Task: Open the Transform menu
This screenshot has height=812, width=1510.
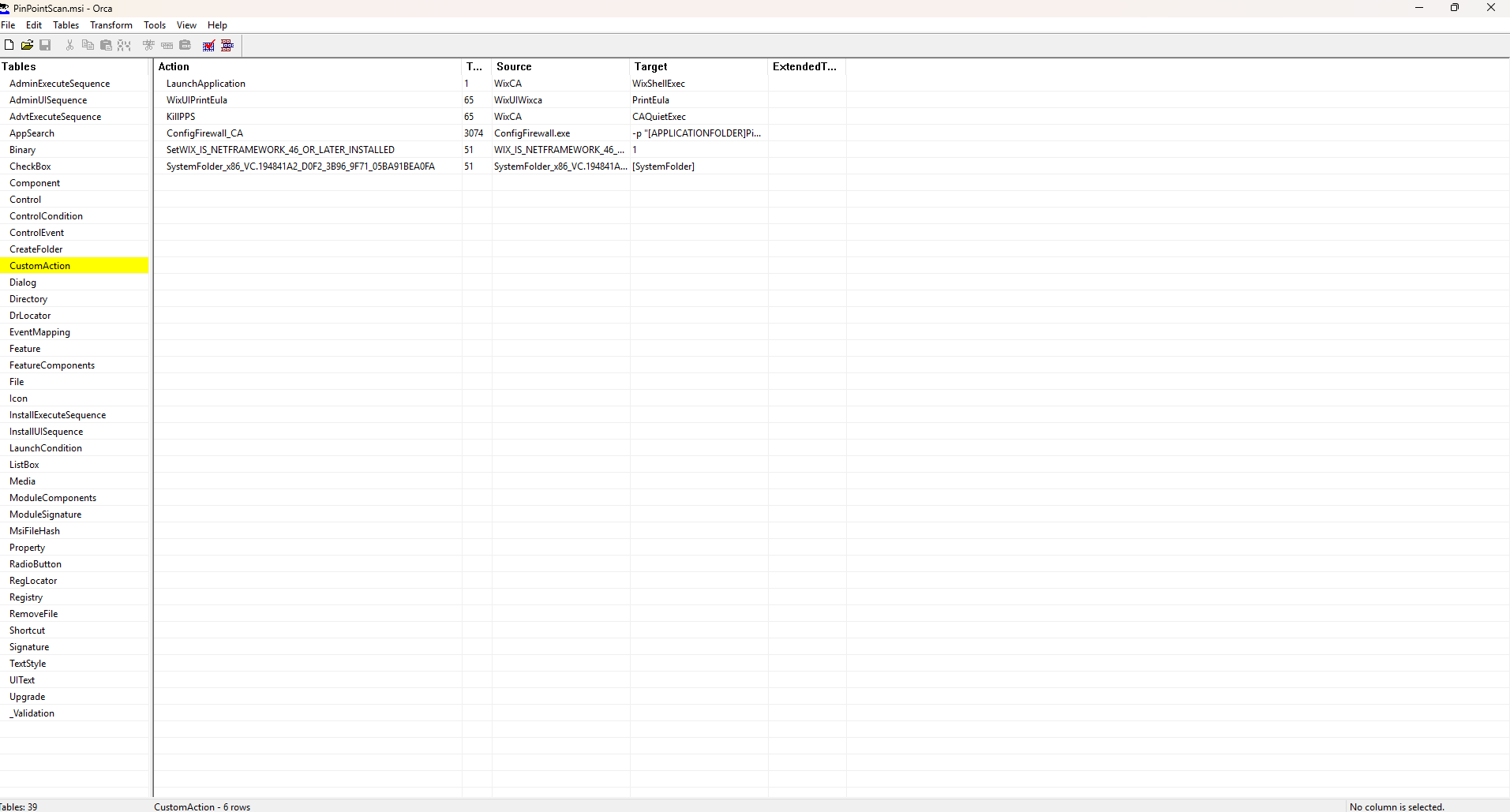Action: tap(111, 24)
